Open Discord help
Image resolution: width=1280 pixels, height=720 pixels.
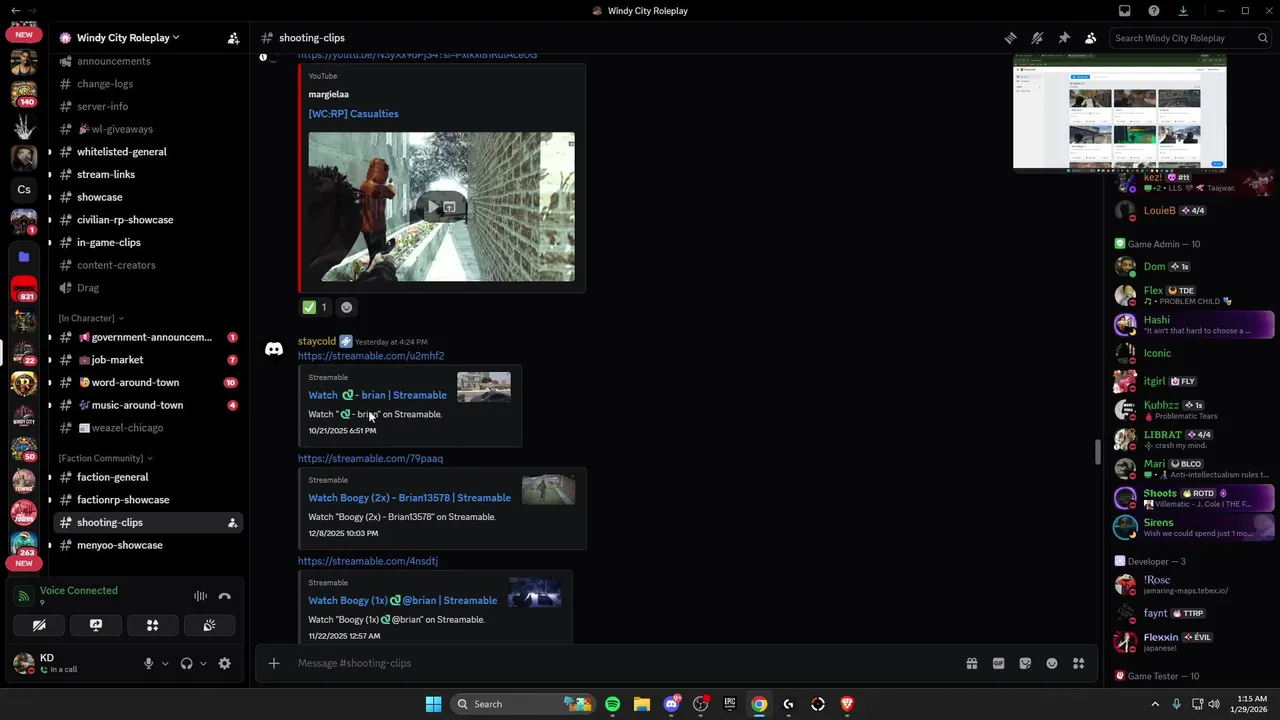pos(1154,11)
